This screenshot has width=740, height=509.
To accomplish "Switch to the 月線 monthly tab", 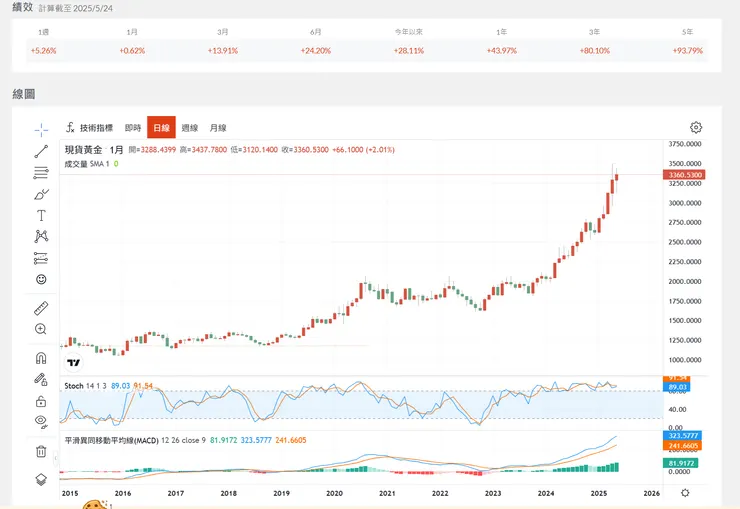I will coord(218,128).
